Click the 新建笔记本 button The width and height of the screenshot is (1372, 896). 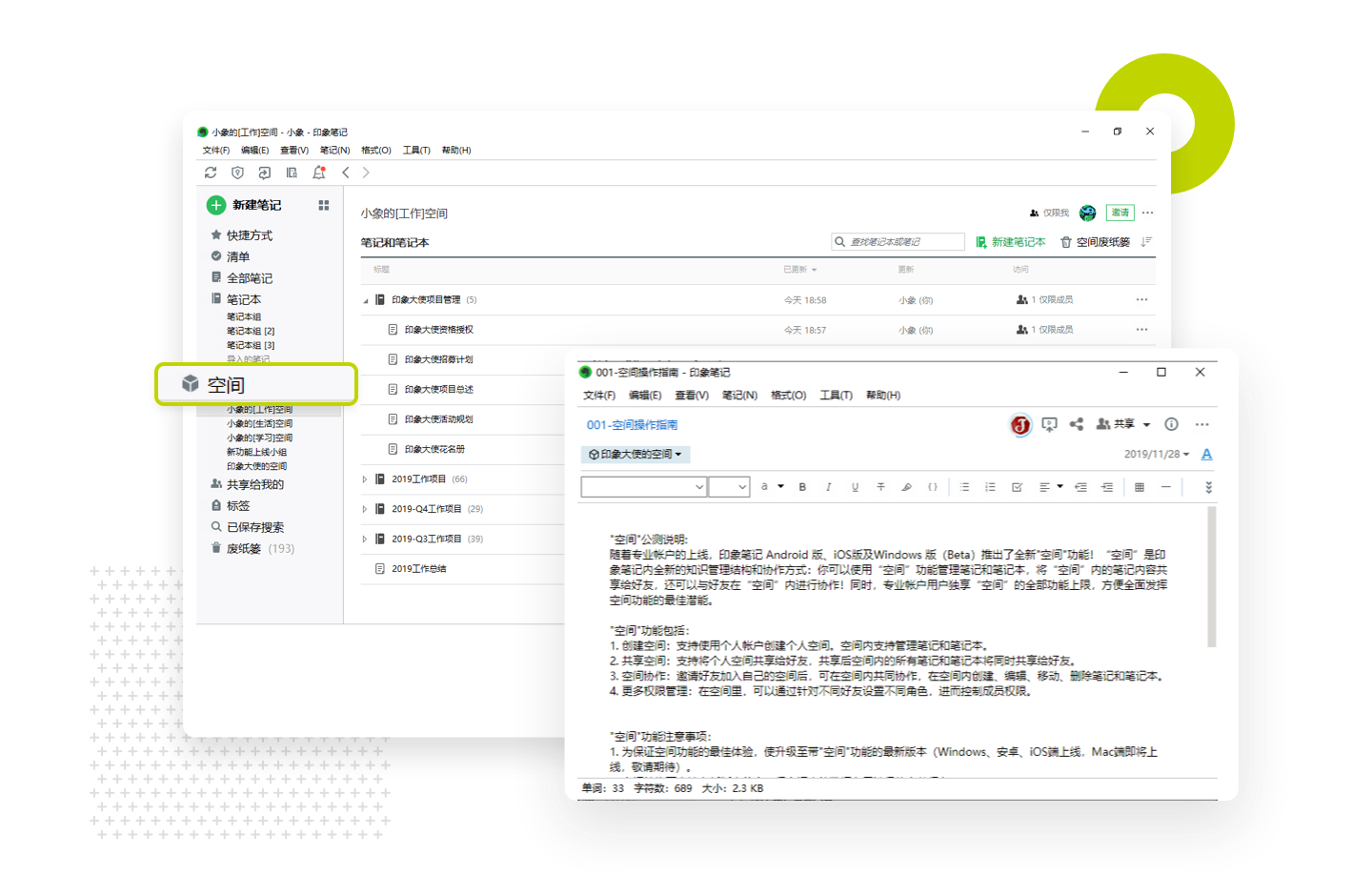point(1011,242)
